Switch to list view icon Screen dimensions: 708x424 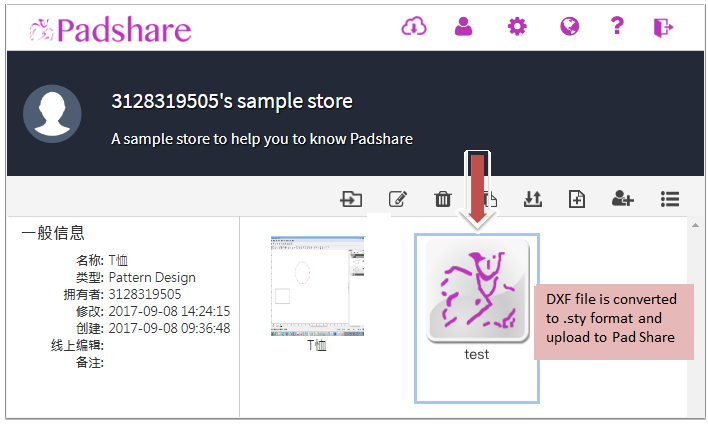pyautogui.click(x=670, y=199)
